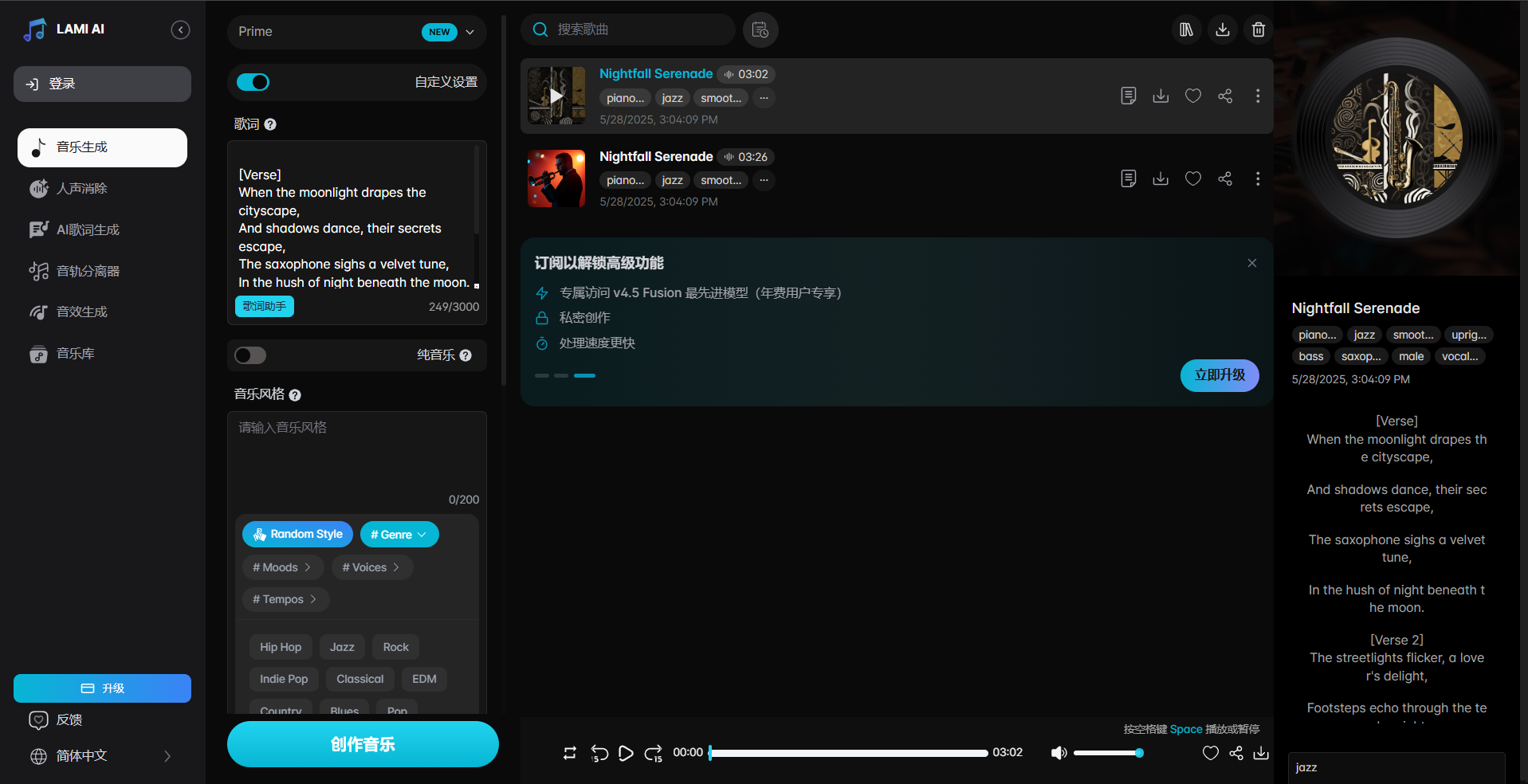1528x784 pixels.
Task: Like the 03:26 Nightfall Serenade track
Action: point(1193,178)
